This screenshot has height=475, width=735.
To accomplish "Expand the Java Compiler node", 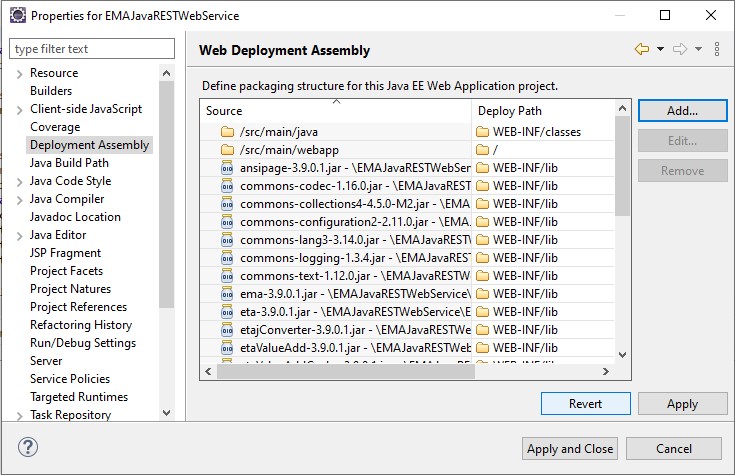I will tap(19, 200).
